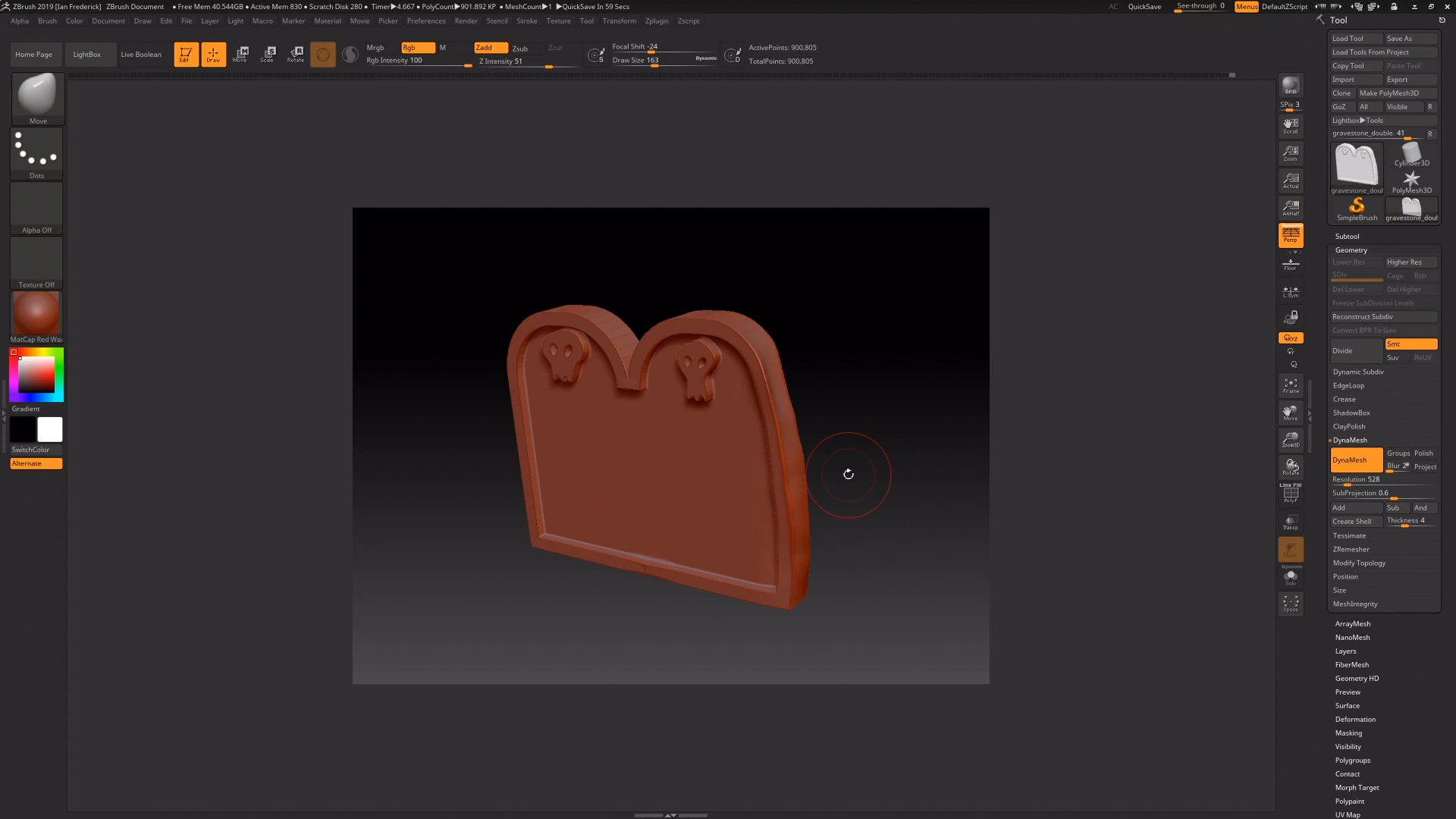Toggle Perspective view icon
The height and width of the screenshot is (819, 1456).
(x=1291, y=235)
